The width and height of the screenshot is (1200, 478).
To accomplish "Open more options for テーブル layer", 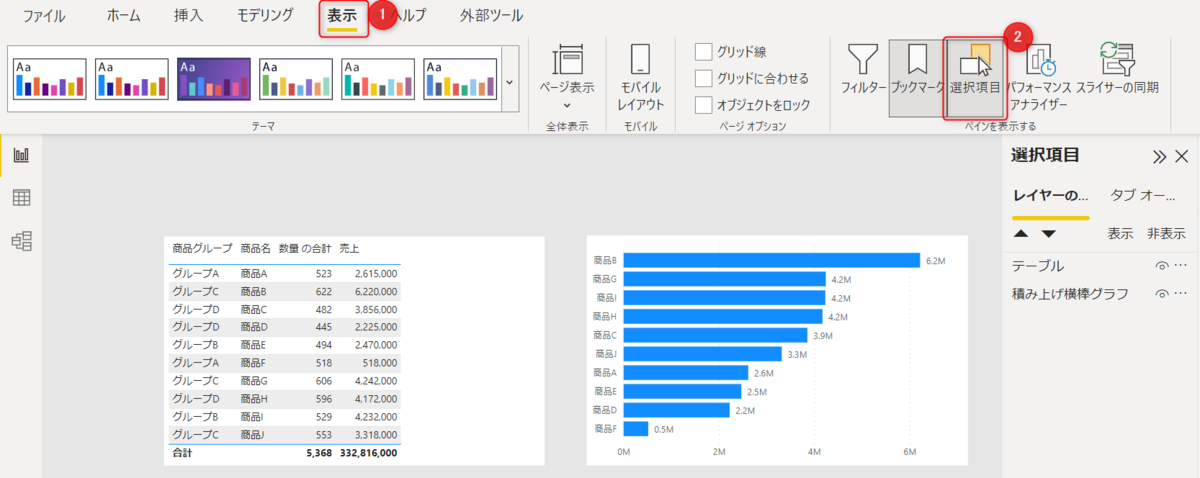I will [x=1181, y=266].
